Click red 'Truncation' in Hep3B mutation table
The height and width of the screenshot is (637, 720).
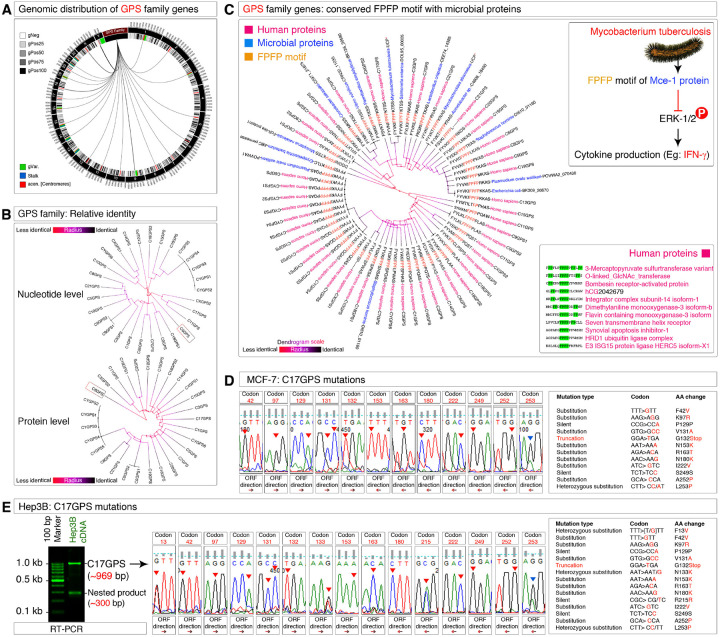click(569, 565)
